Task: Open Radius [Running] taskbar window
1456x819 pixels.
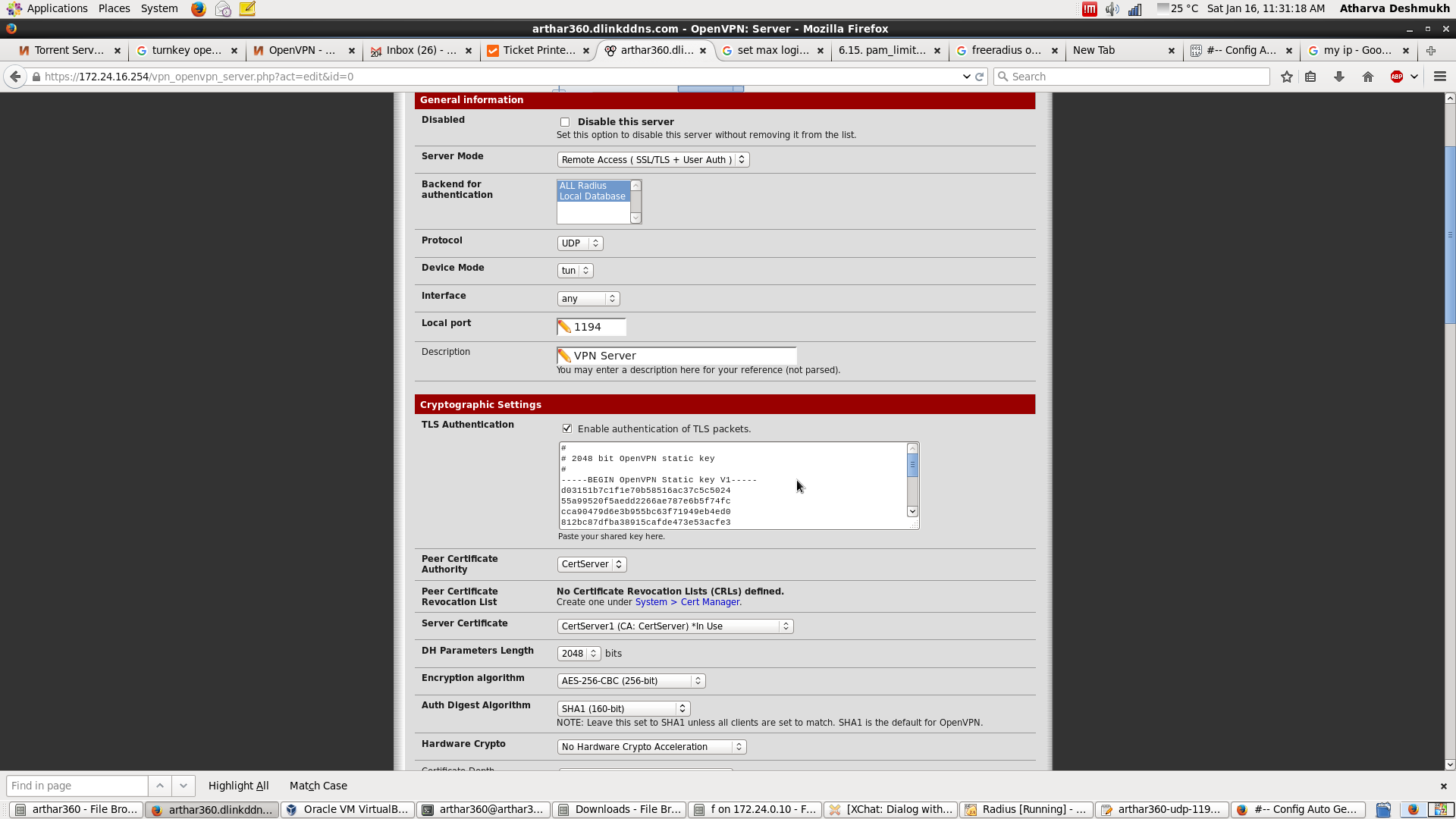Action: click(1026, 810)
